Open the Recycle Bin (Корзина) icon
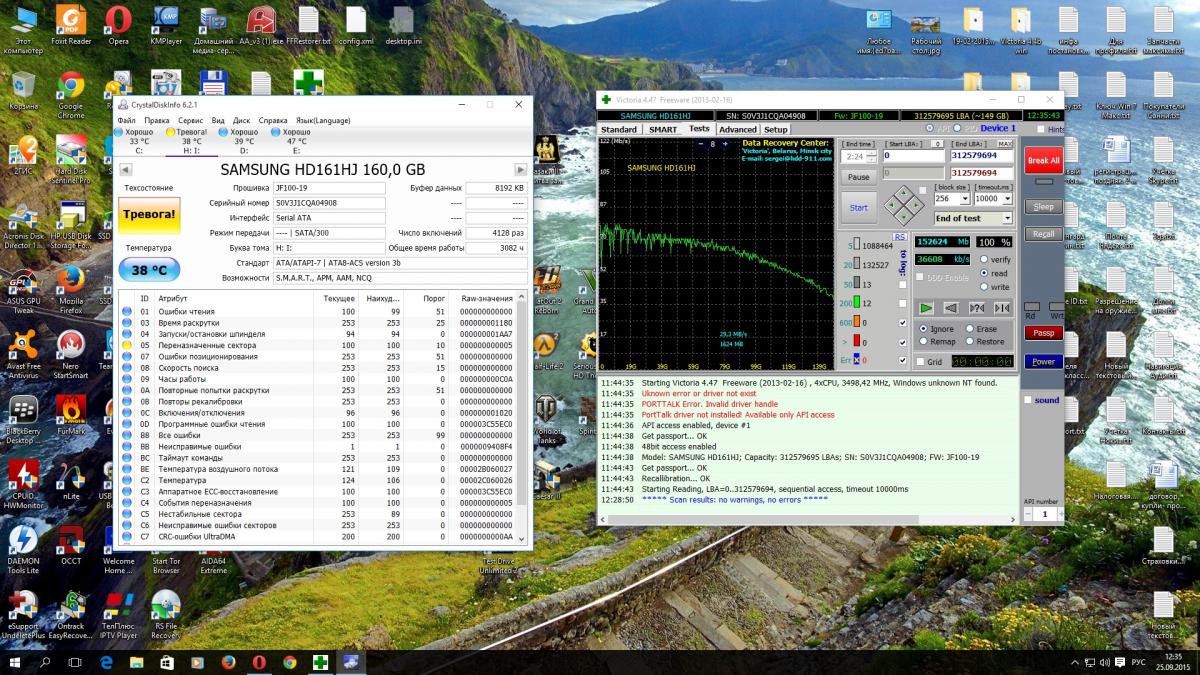The height and width of the screenshot is (675, 1200). click(x=23, y=90)
